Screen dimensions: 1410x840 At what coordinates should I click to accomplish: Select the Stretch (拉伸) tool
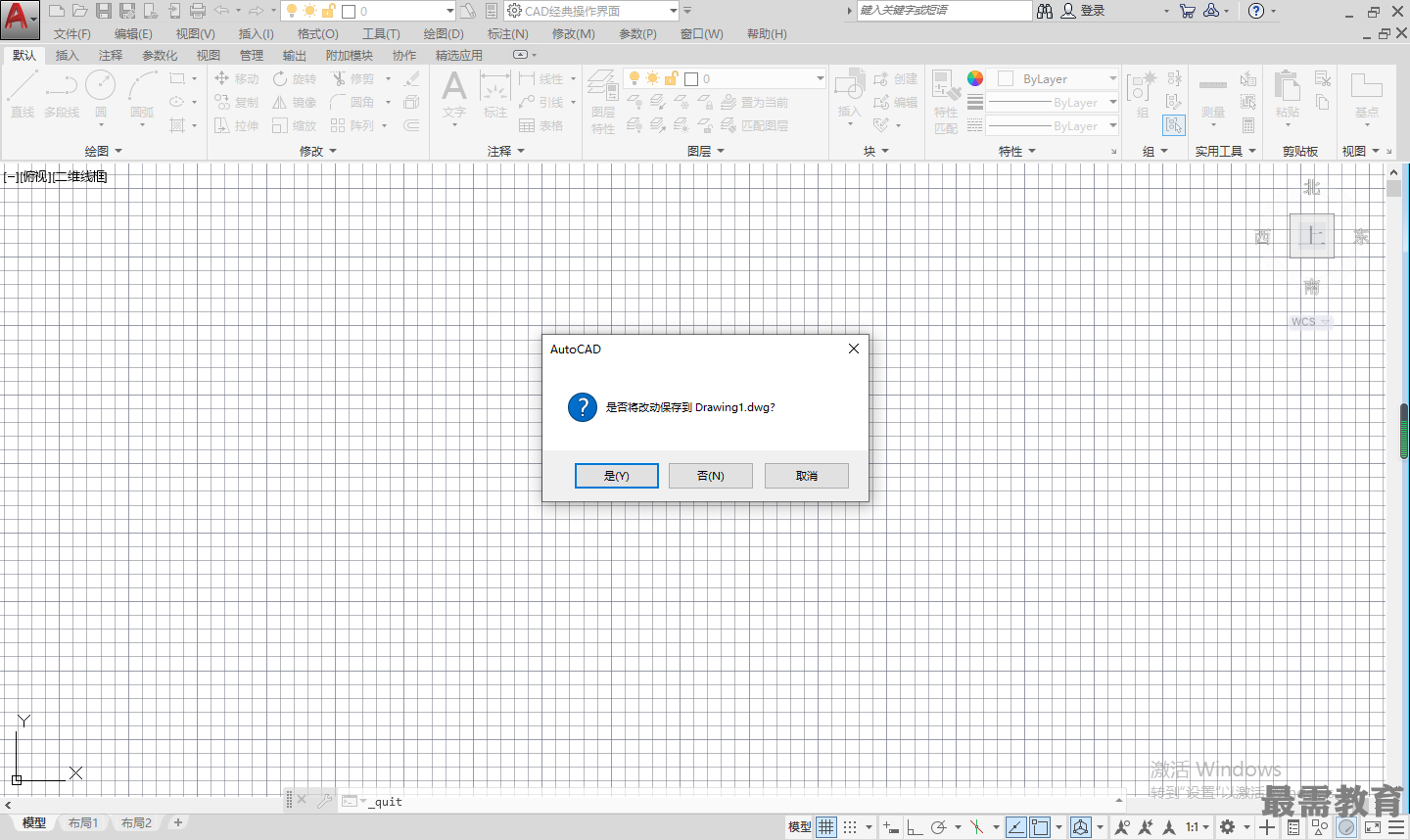[236, 125]
